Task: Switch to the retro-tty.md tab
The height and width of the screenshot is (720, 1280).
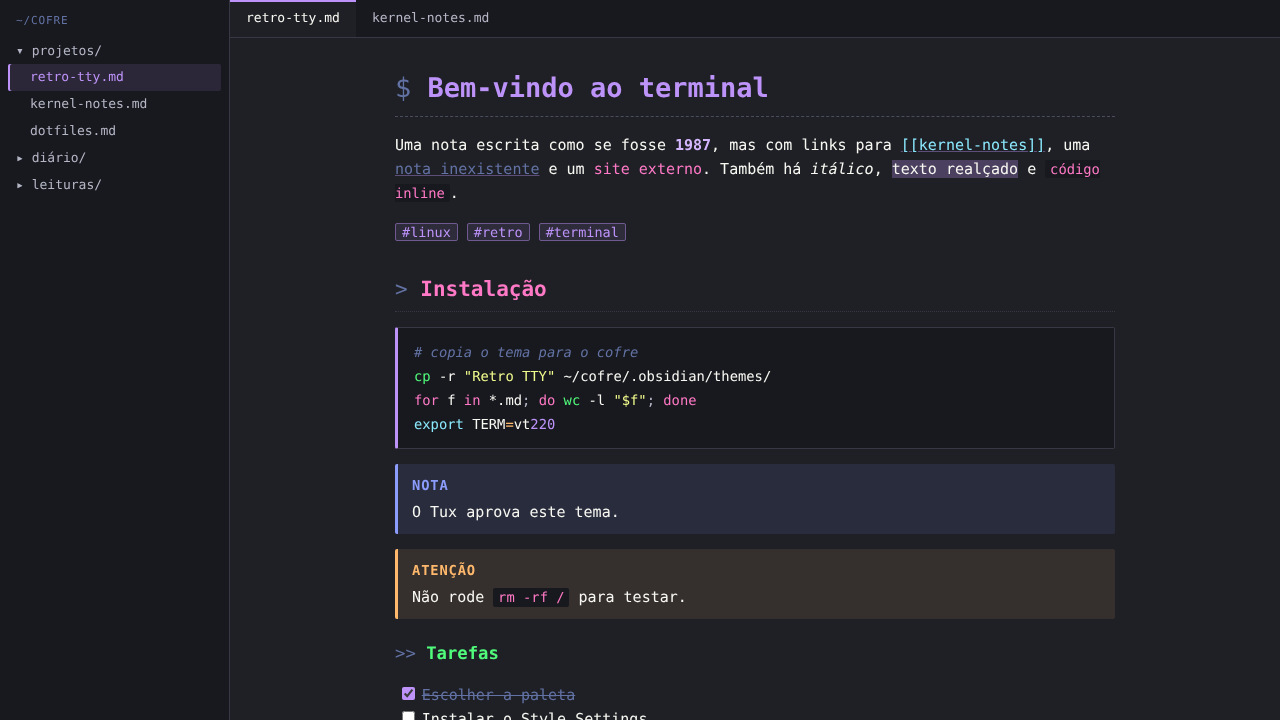Action: [x=293, y=18]
